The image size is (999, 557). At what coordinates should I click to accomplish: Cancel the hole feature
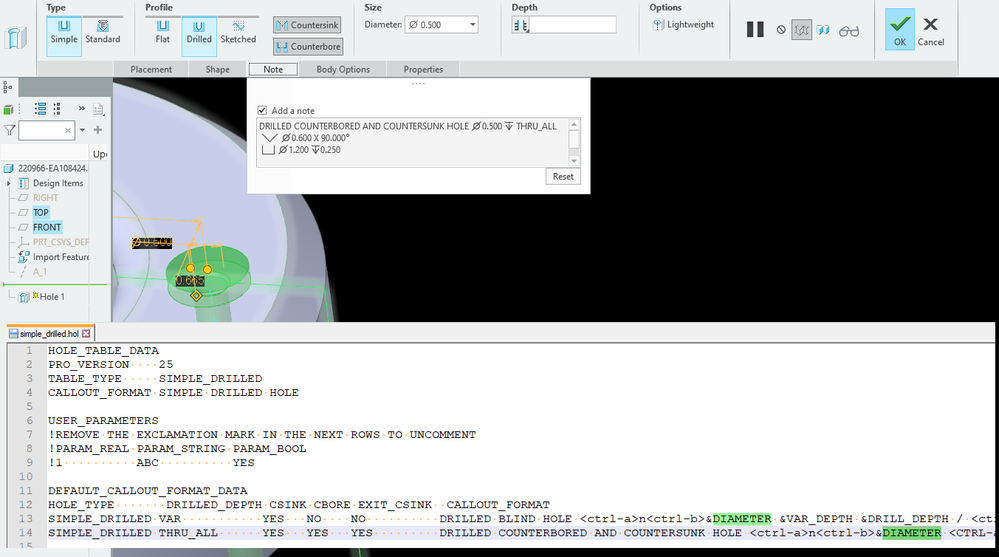coord(931,31)
